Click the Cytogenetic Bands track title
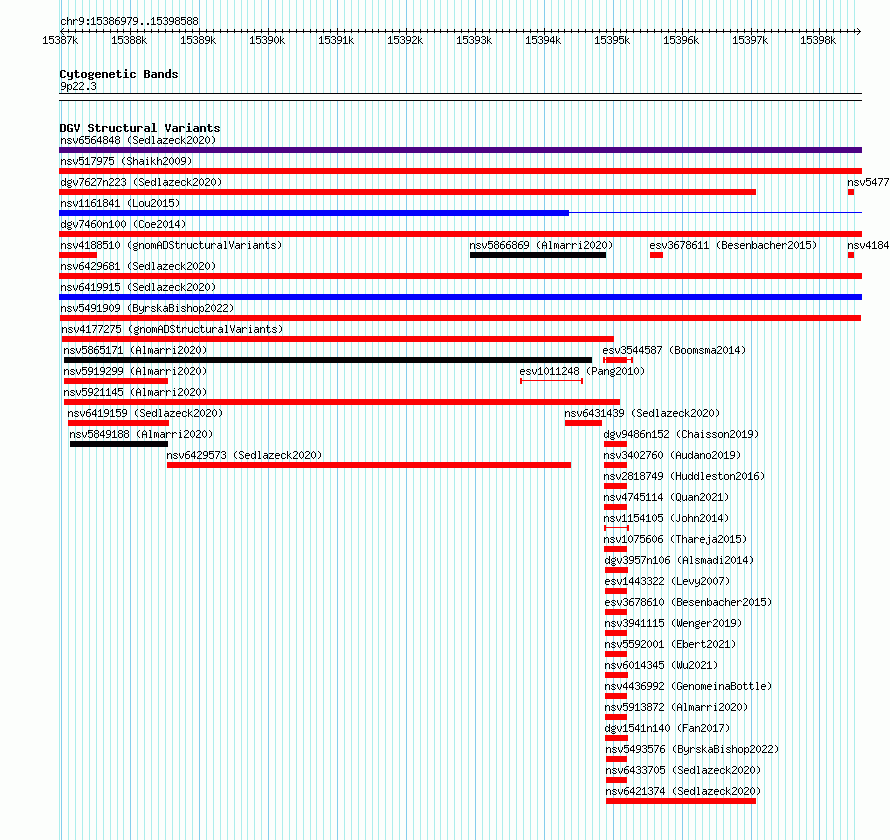890x840 pixels. coord(119,74)
